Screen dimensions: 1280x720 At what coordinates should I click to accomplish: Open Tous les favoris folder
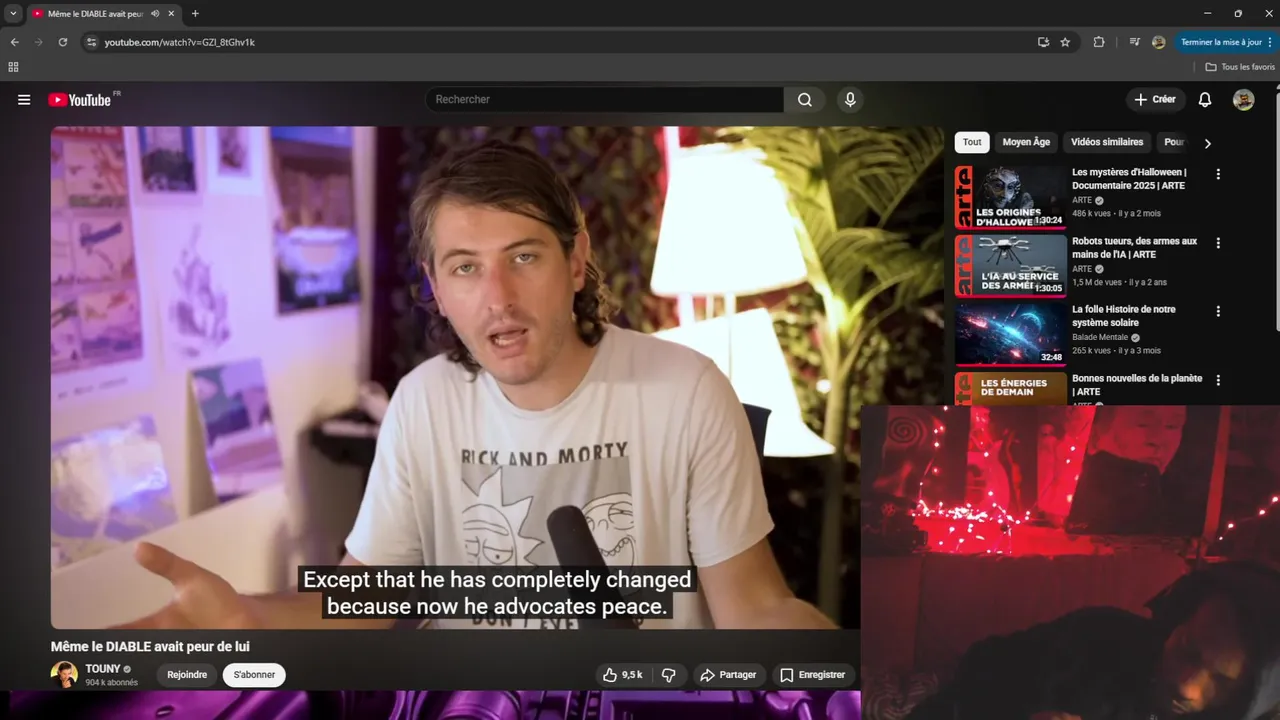click(1240, 67)
